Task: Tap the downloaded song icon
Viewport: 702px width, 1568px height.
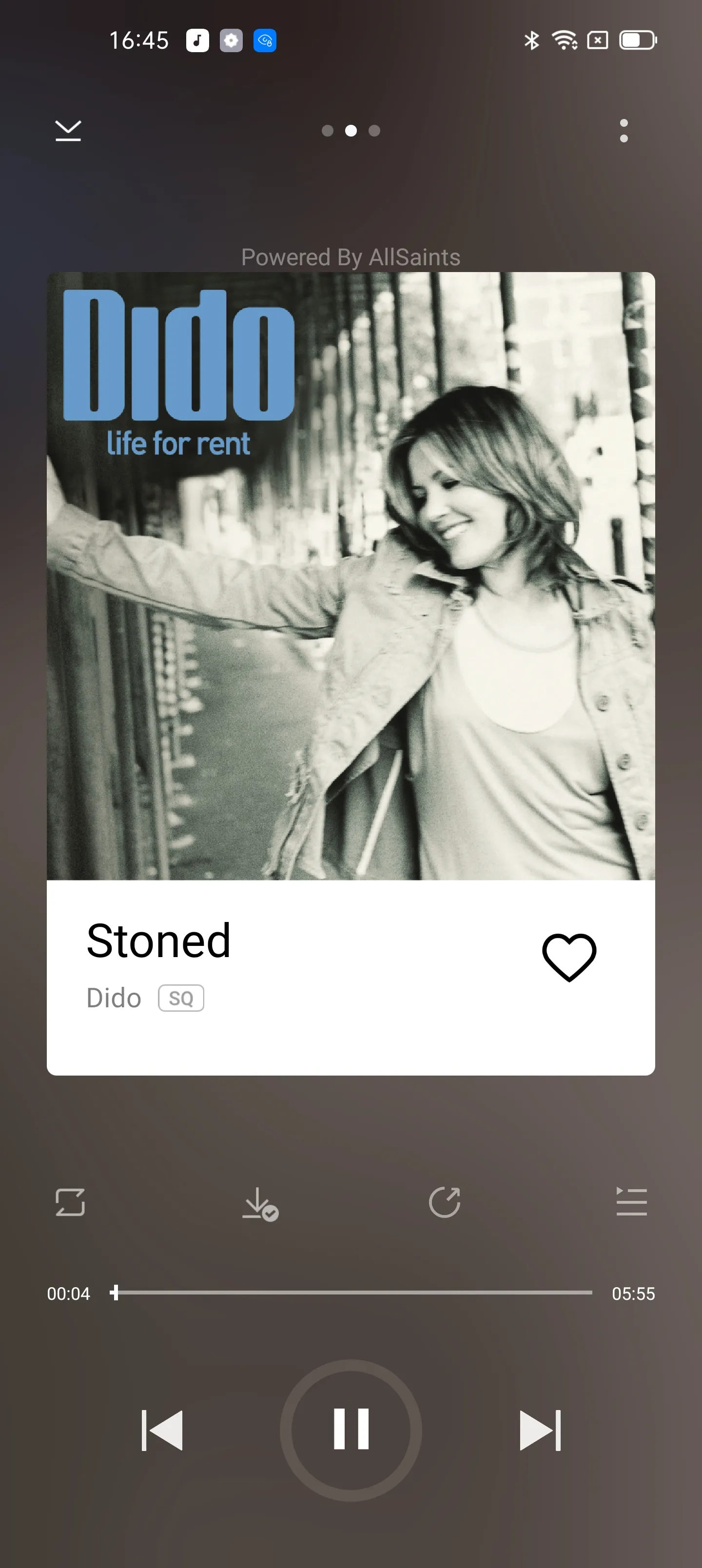Action: (260, 1203)
